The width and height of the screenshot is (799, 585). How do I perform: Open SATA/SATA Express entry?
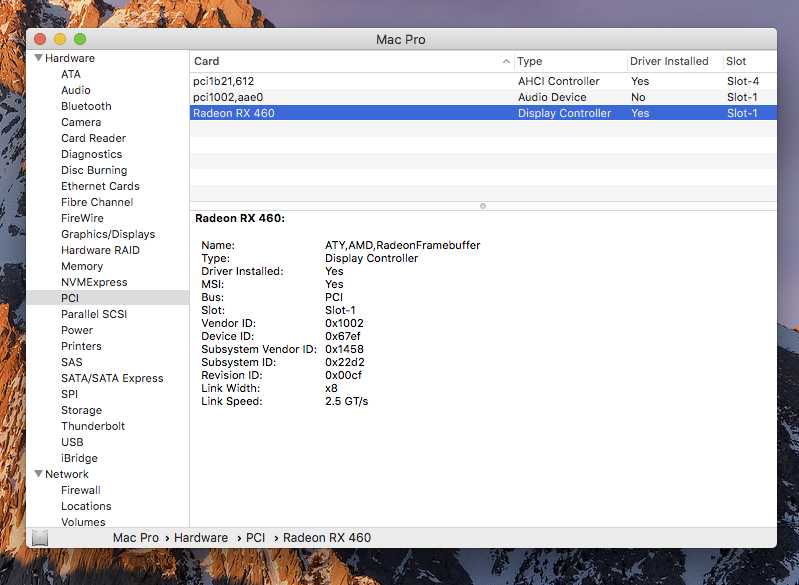pyautogui.click(x=112, y=378)
